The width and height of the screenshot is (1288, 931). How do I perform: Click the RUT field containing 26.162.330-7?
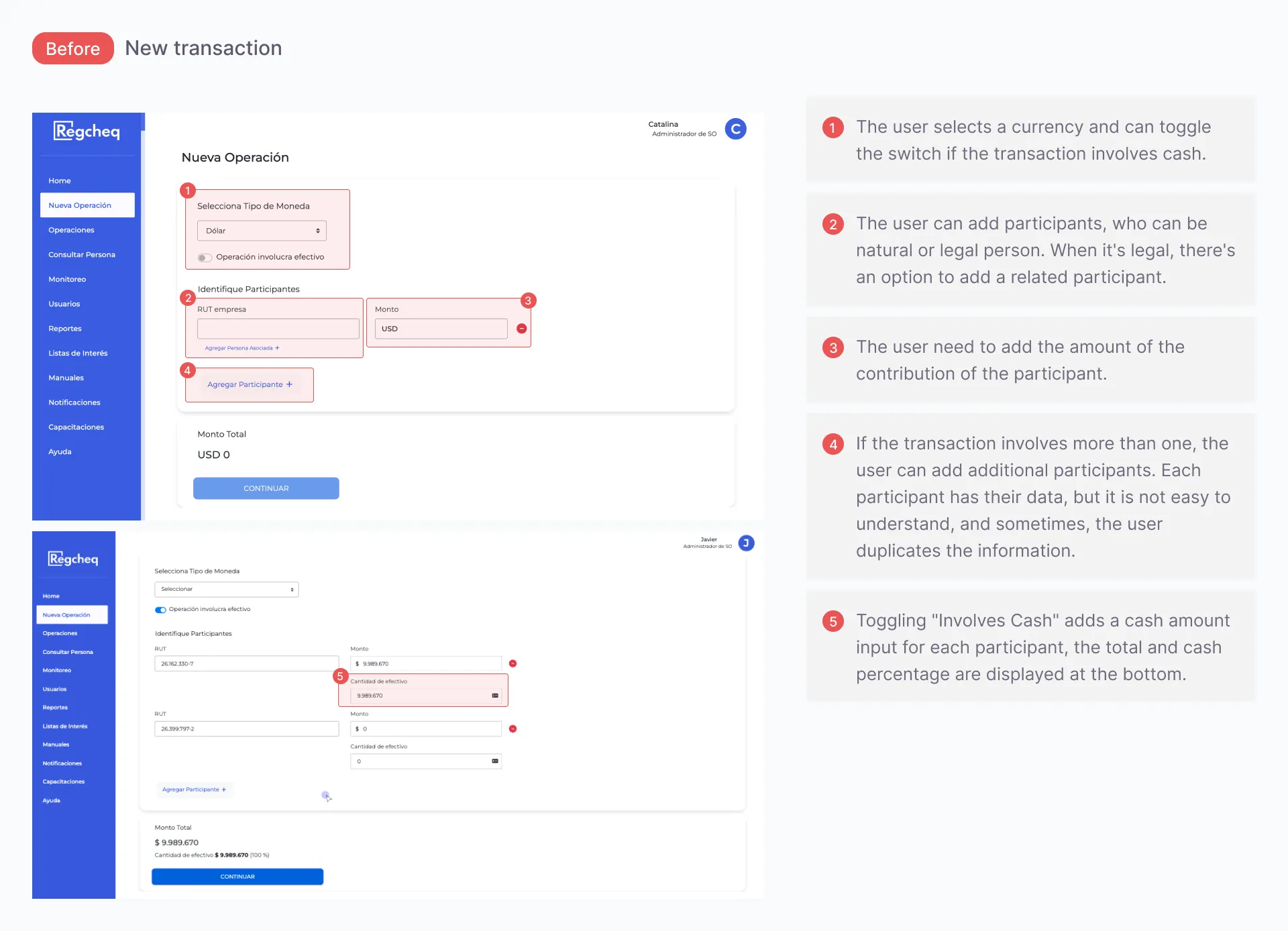tap(246, 663)
